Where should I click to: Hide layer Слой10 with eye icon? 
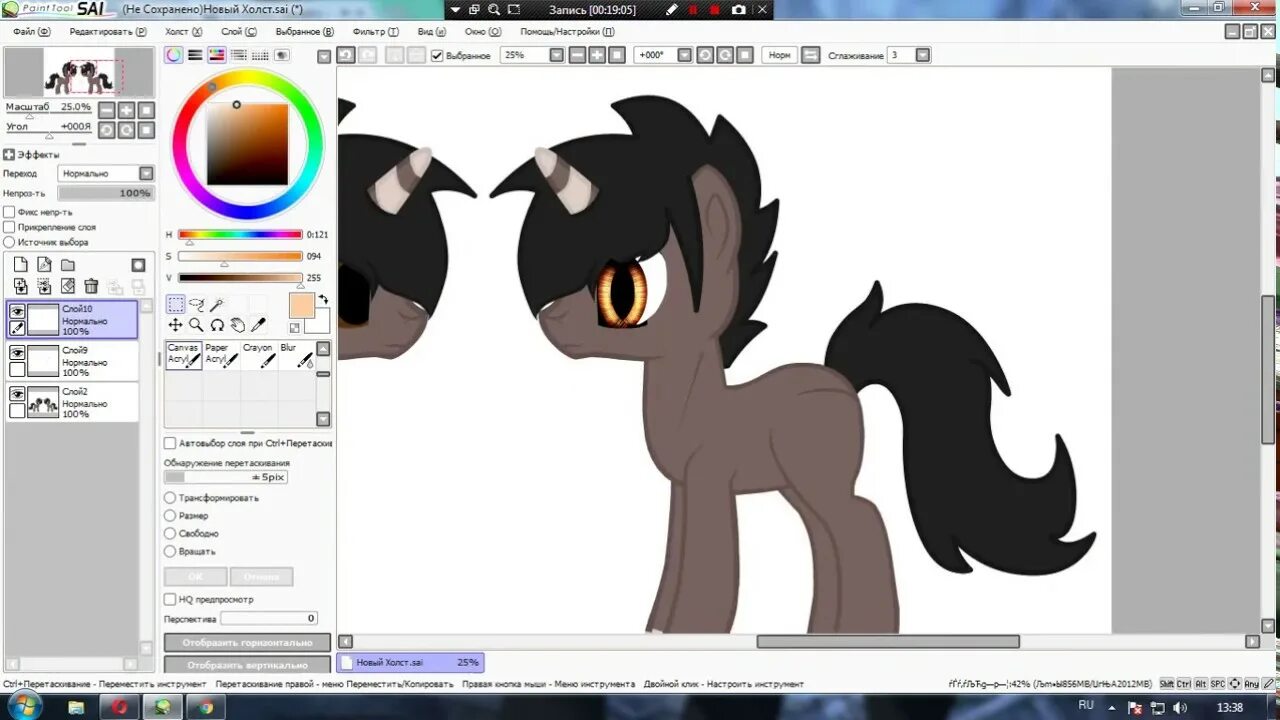[x=17, y=311]
